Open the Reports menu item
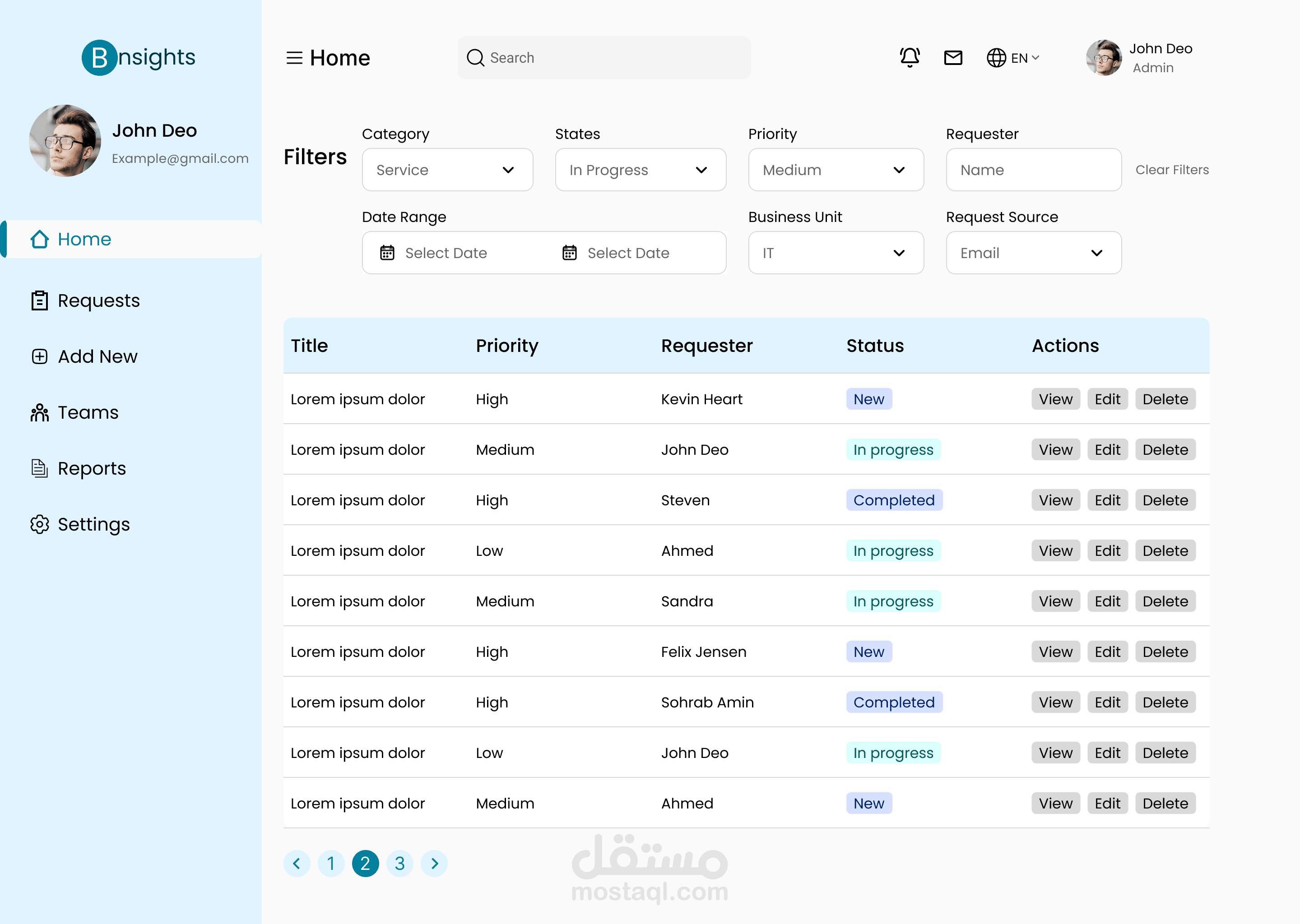This screenshot has height=924, width=1300. tap(79, 468)
